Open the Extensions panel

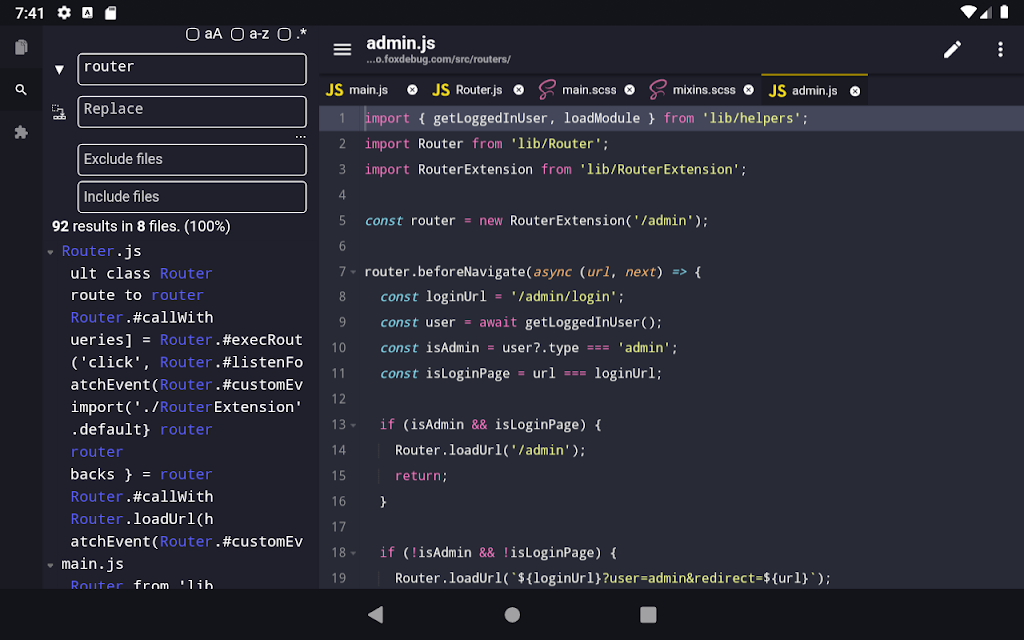20,130
